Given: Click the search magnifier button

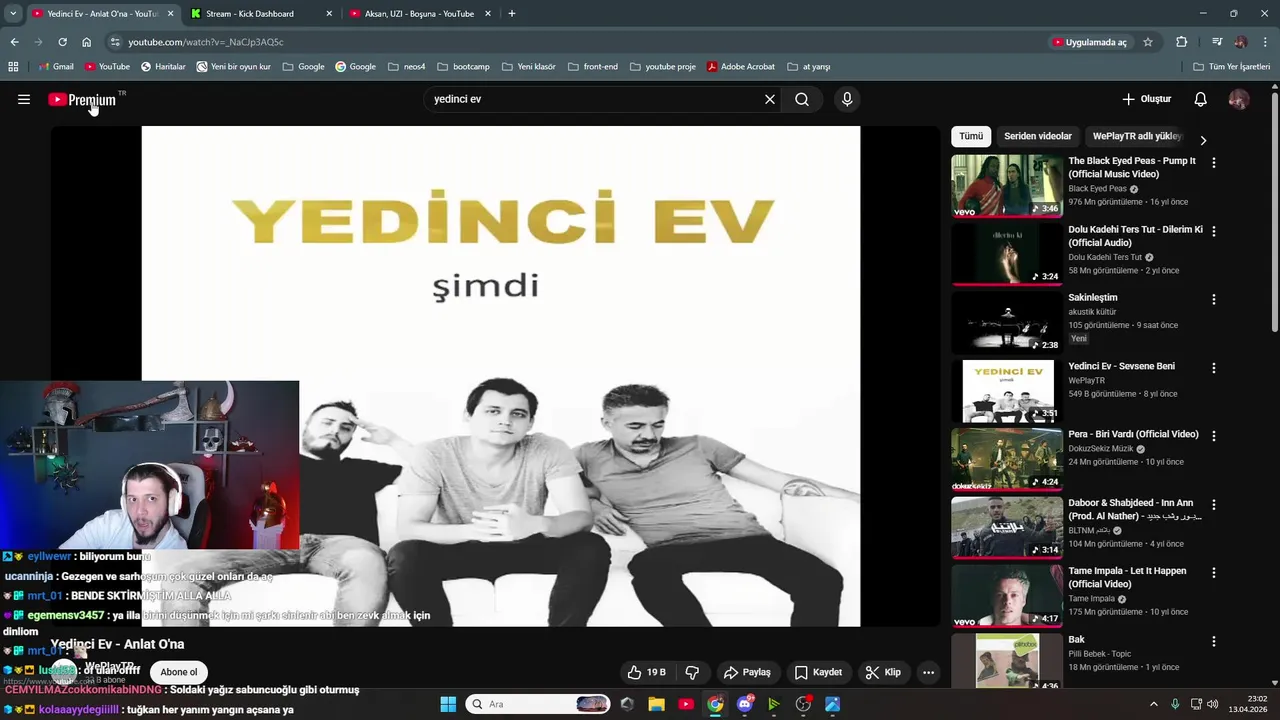Looking at the screenshot, I should 802,99.
